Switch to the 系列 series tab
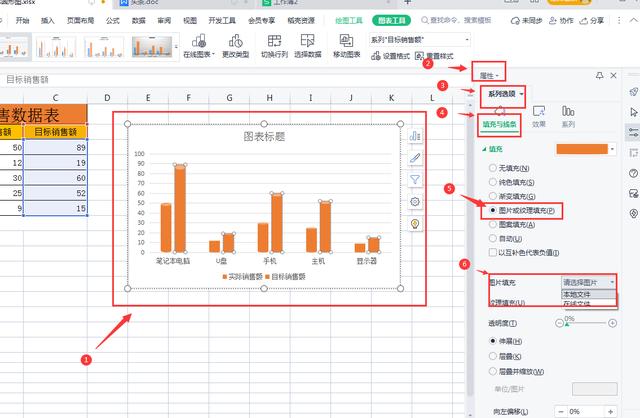Screen dimensions: 640x418 [x=568, y=117]
